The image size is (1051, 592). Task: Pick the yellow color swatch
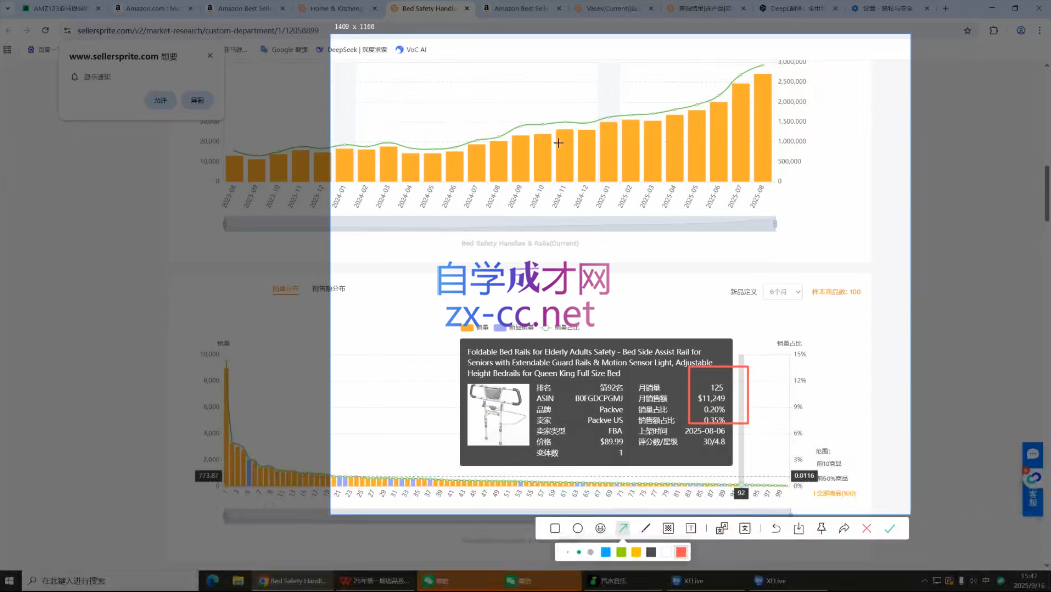tap(636, 552)
